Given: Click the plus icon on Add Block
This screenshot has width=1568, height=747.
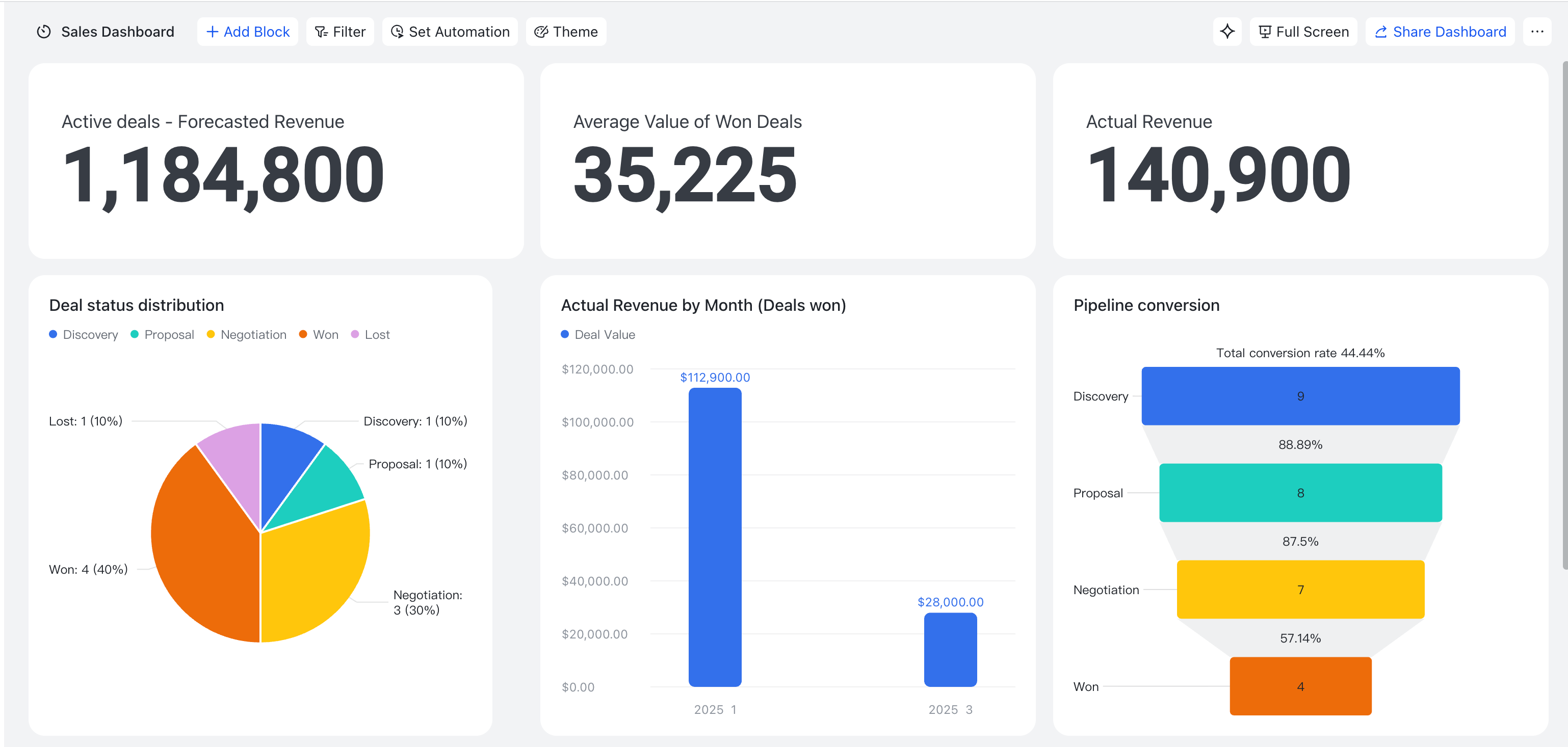Looking at the screenshot, I should 212,32.
